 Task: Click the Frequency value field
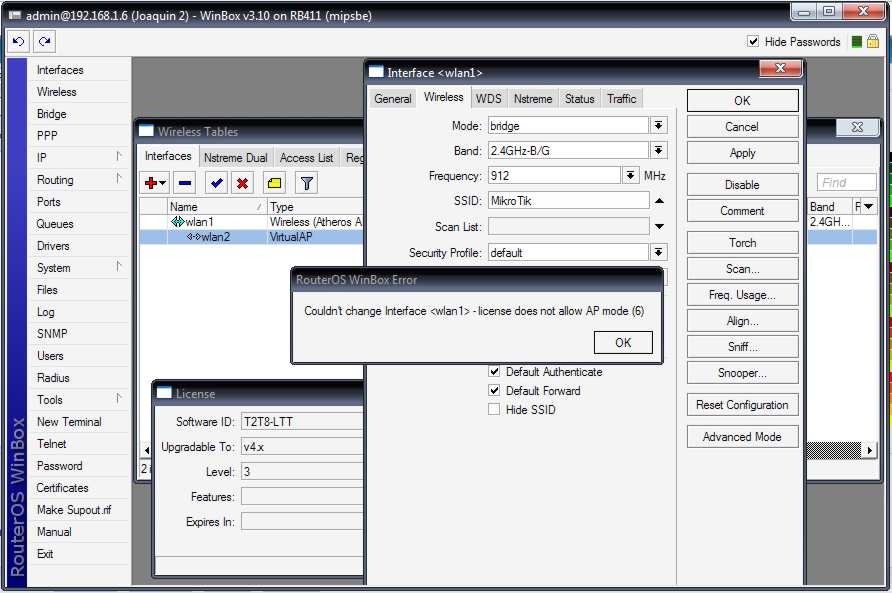(554, 175)
